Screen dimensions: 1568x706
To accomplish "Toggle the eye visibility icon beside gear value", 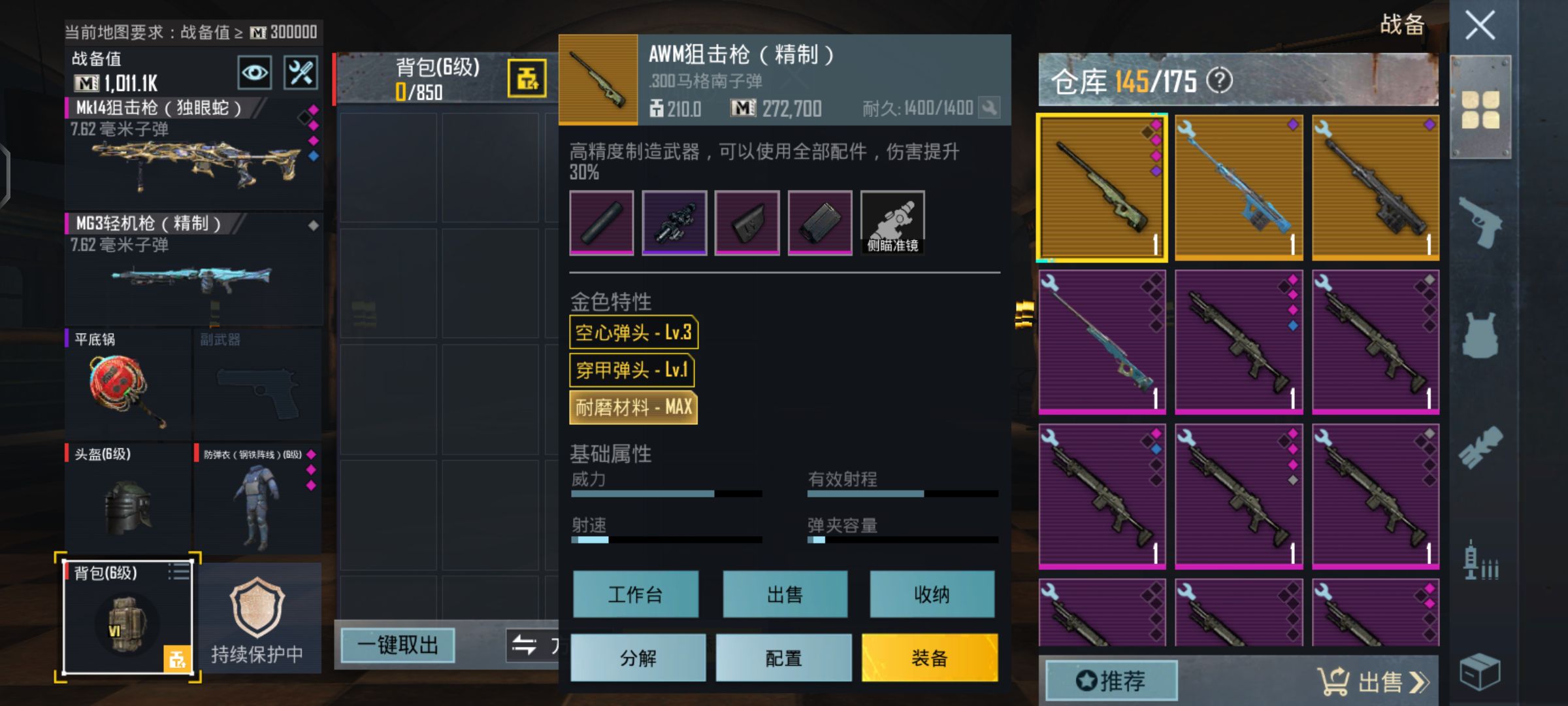I will [x=255, y=73].
